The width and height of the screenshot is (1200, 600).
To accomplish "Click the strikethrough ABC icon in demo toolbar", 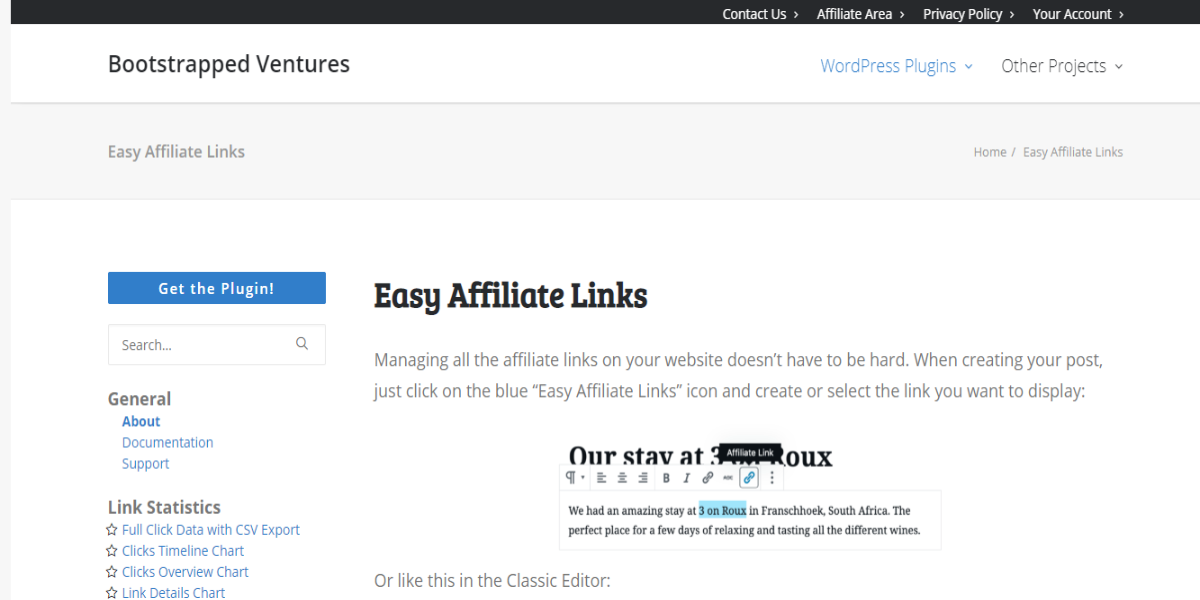I will pyautogui.click(x=728, y=477).
